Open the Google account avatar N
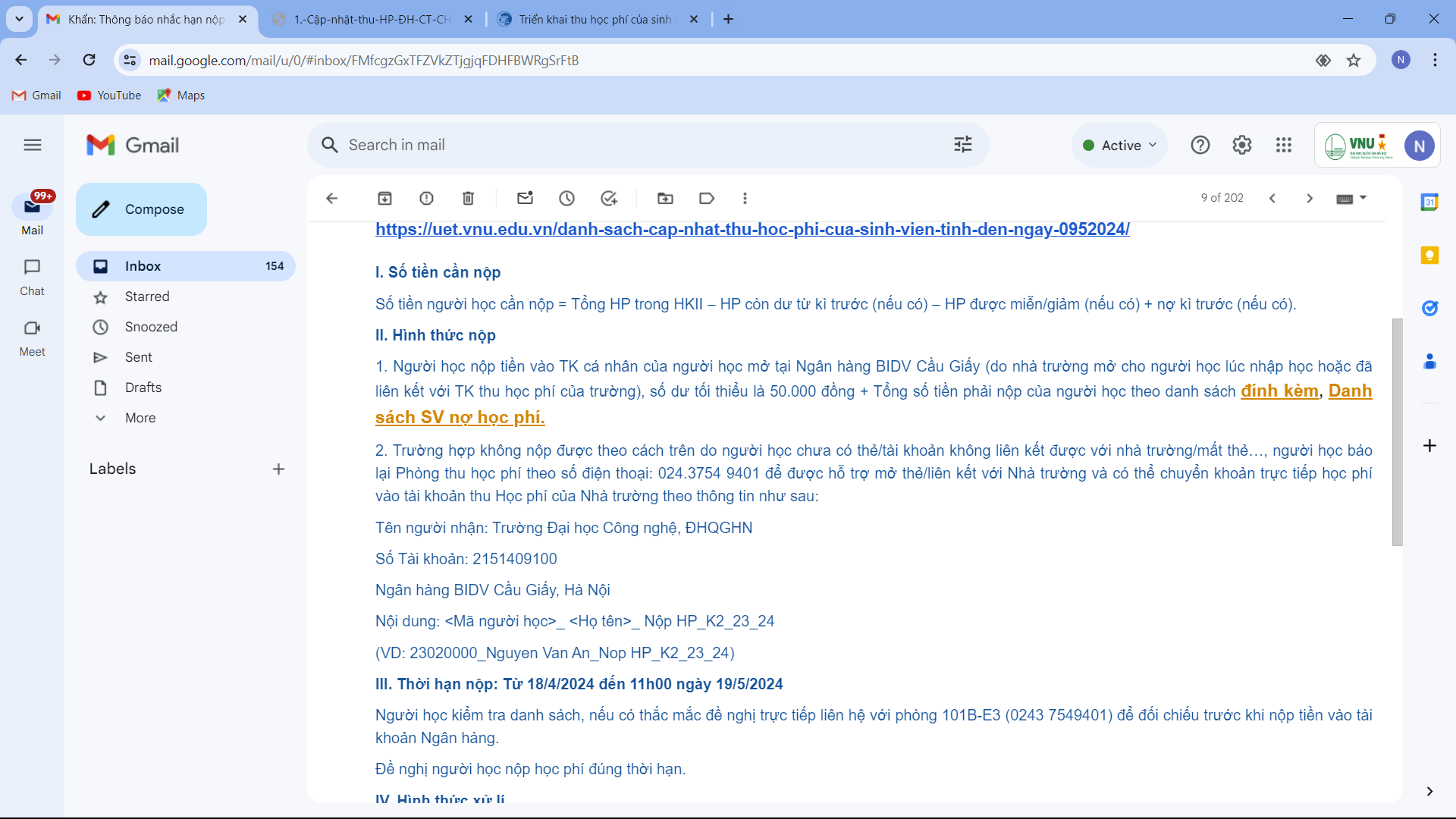The image size is (1456, 819). [x=1419, y=145]
